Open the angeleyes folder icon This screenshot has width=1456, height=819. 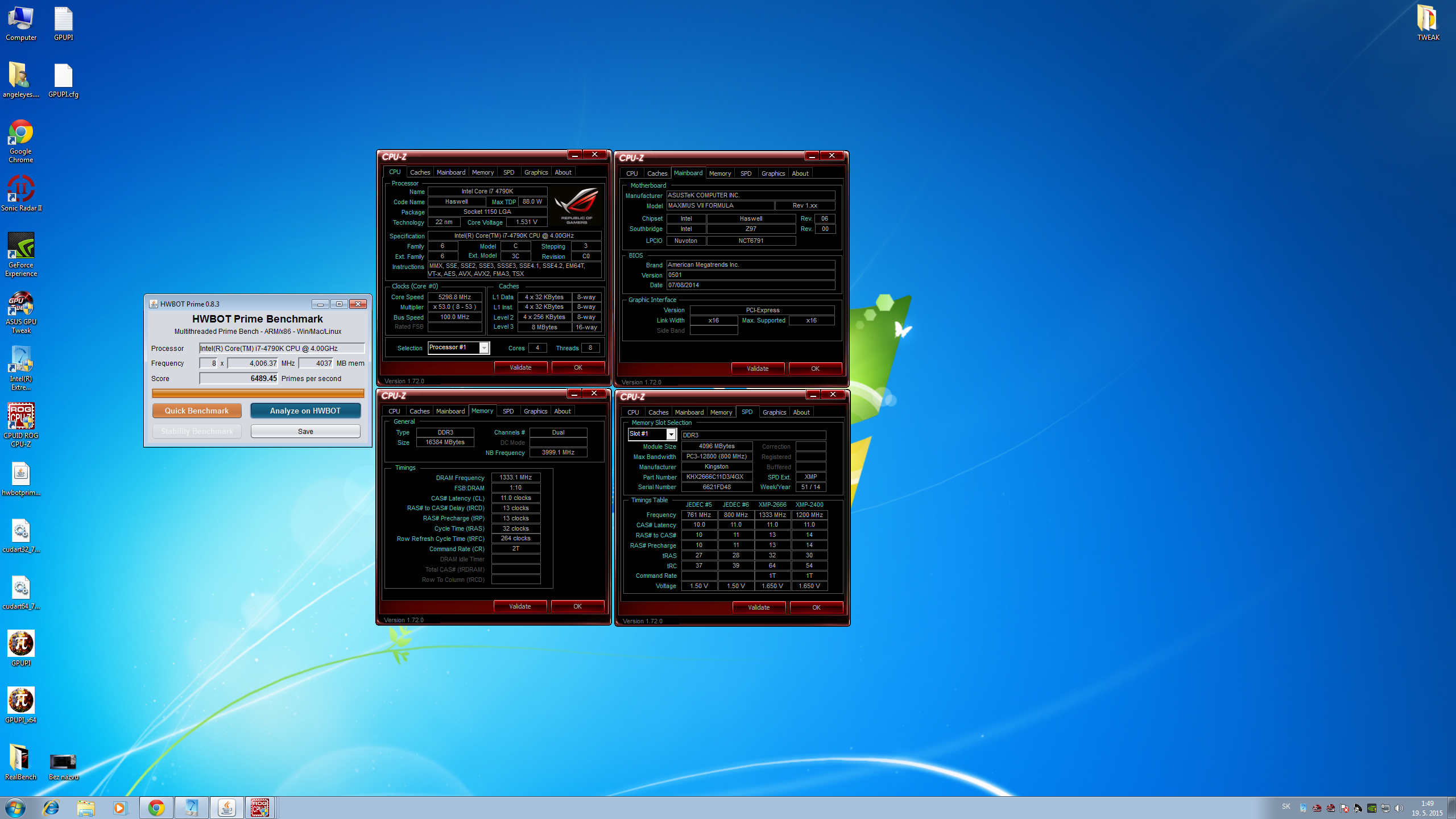tap(21, 80)
